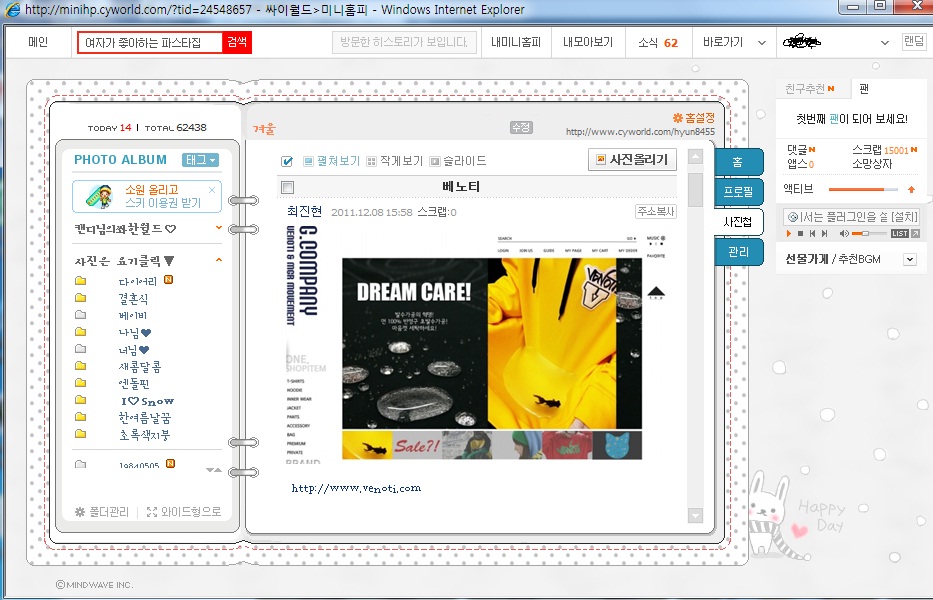The width and height of the screenshot is (933, 600).
Task: Click the 사진올리기 upload button
Action: [x=633, y=160]
